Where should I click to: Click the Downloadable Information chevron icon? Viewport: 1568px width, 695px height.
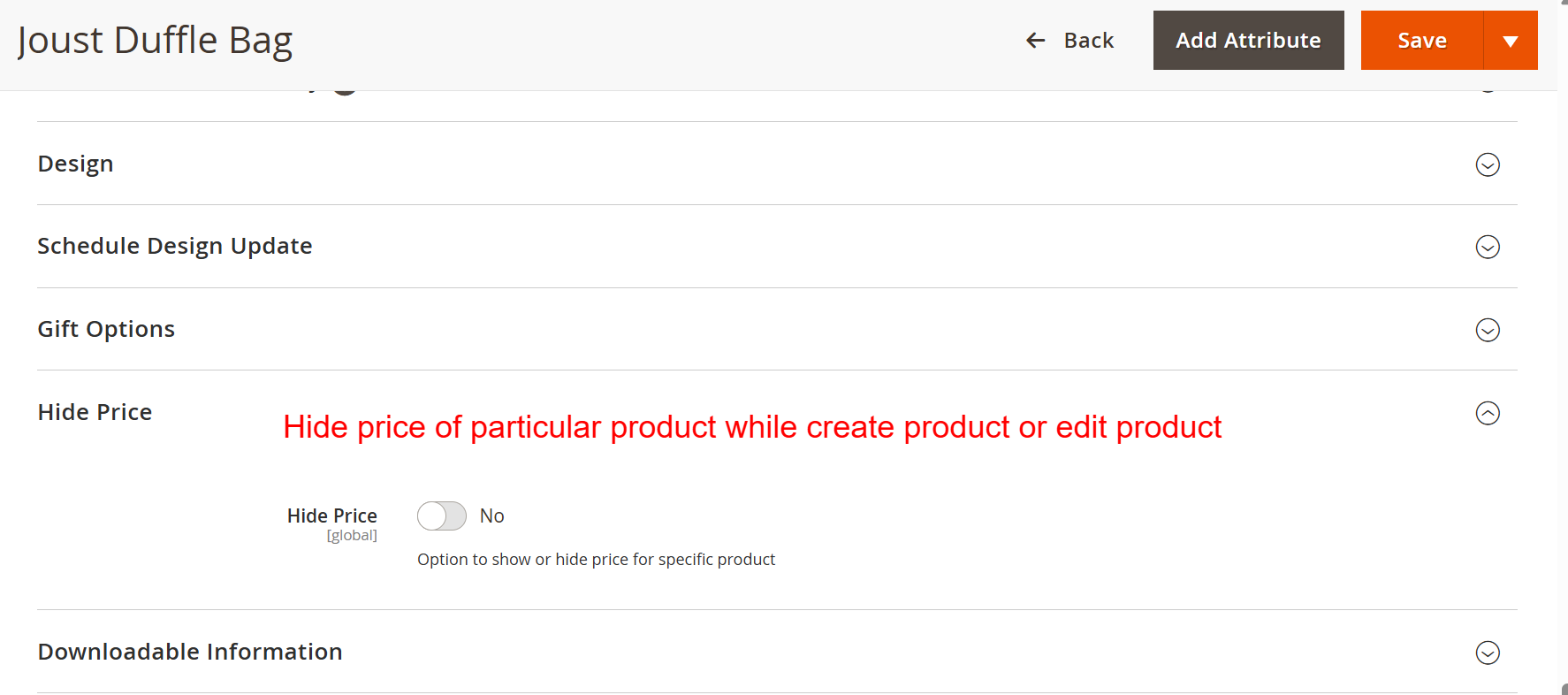click(1488, 653)
